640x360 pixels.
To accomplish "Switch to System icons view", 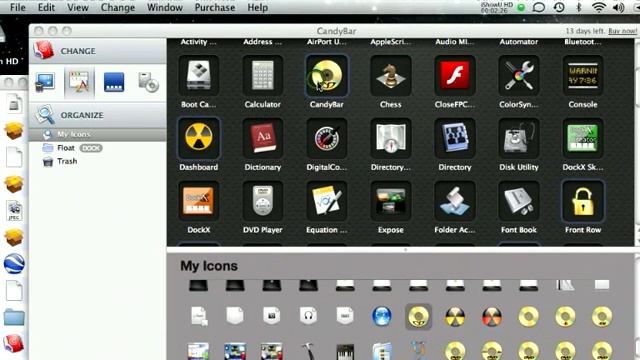I will click(45, 82).
